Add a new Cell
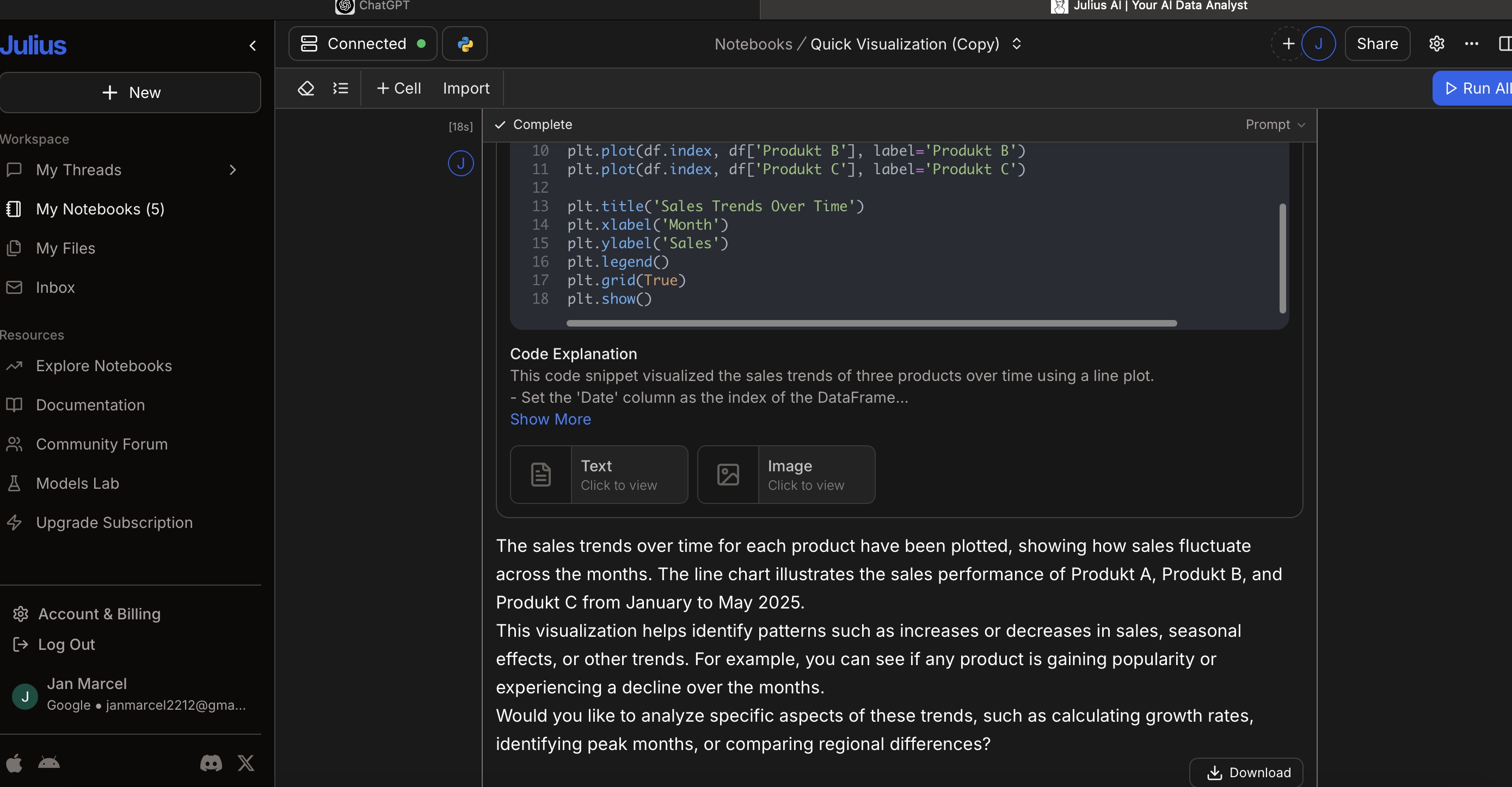 398,88
